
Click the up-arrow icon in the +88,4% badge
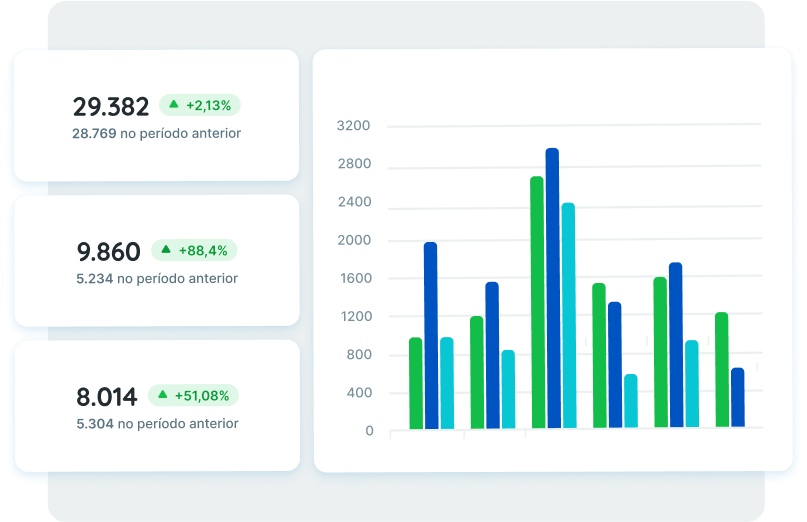click(x=166, y=250)
